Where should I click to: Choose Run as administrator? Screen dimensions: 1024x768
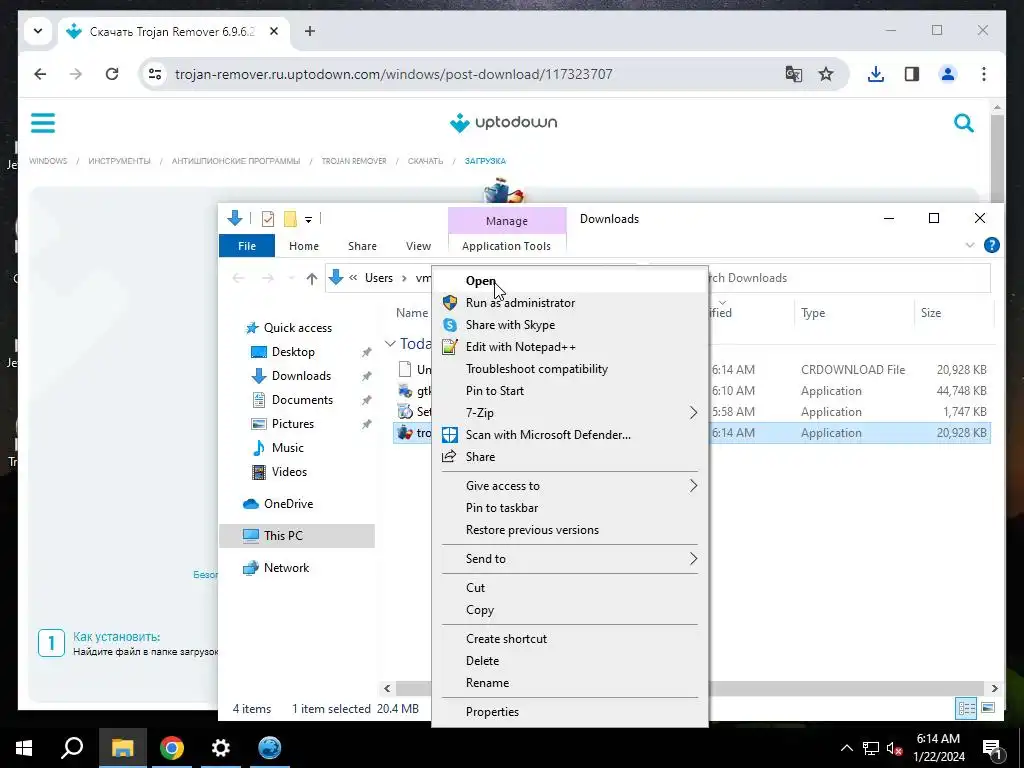point(569,302)
